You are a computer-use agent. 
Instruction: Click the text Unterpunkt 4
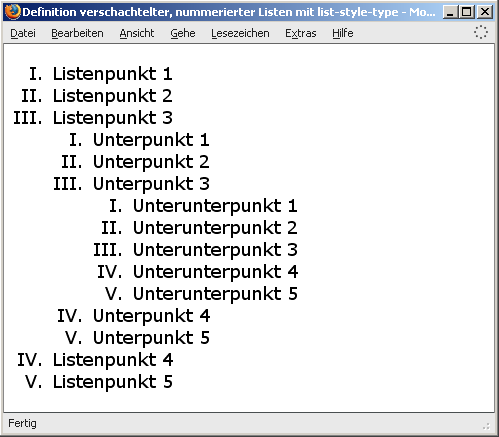[152, 316]
